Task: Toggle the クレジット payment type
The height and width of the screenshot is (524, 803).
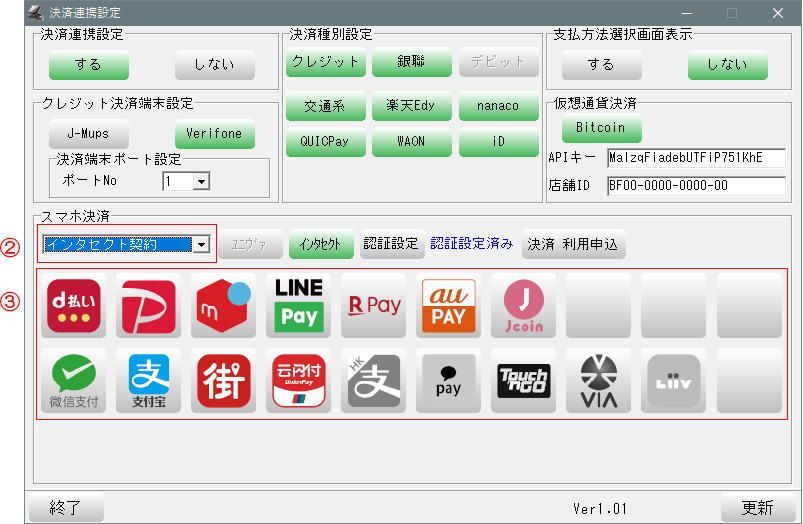Action: 326,62
